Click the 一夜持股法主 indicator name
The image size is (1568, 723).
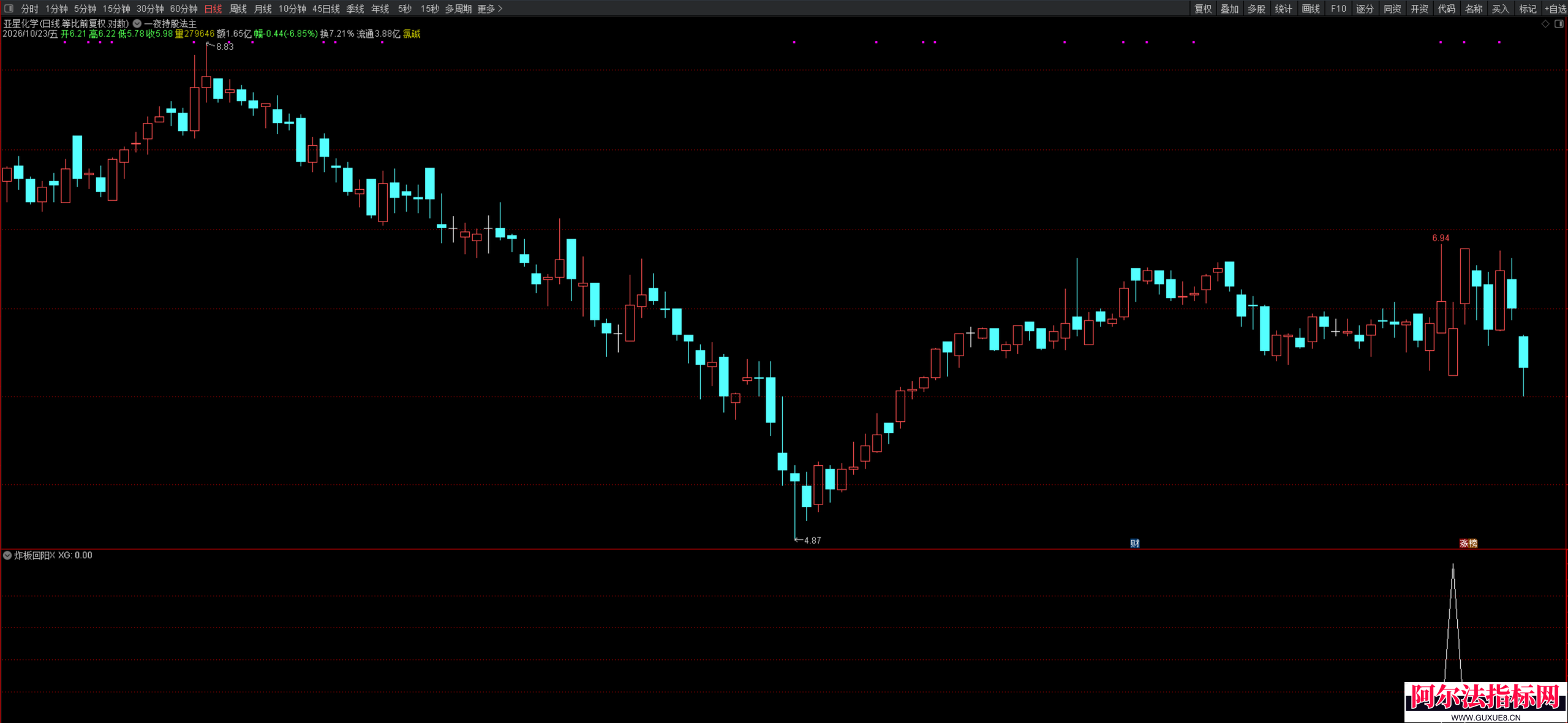point(170,24)
